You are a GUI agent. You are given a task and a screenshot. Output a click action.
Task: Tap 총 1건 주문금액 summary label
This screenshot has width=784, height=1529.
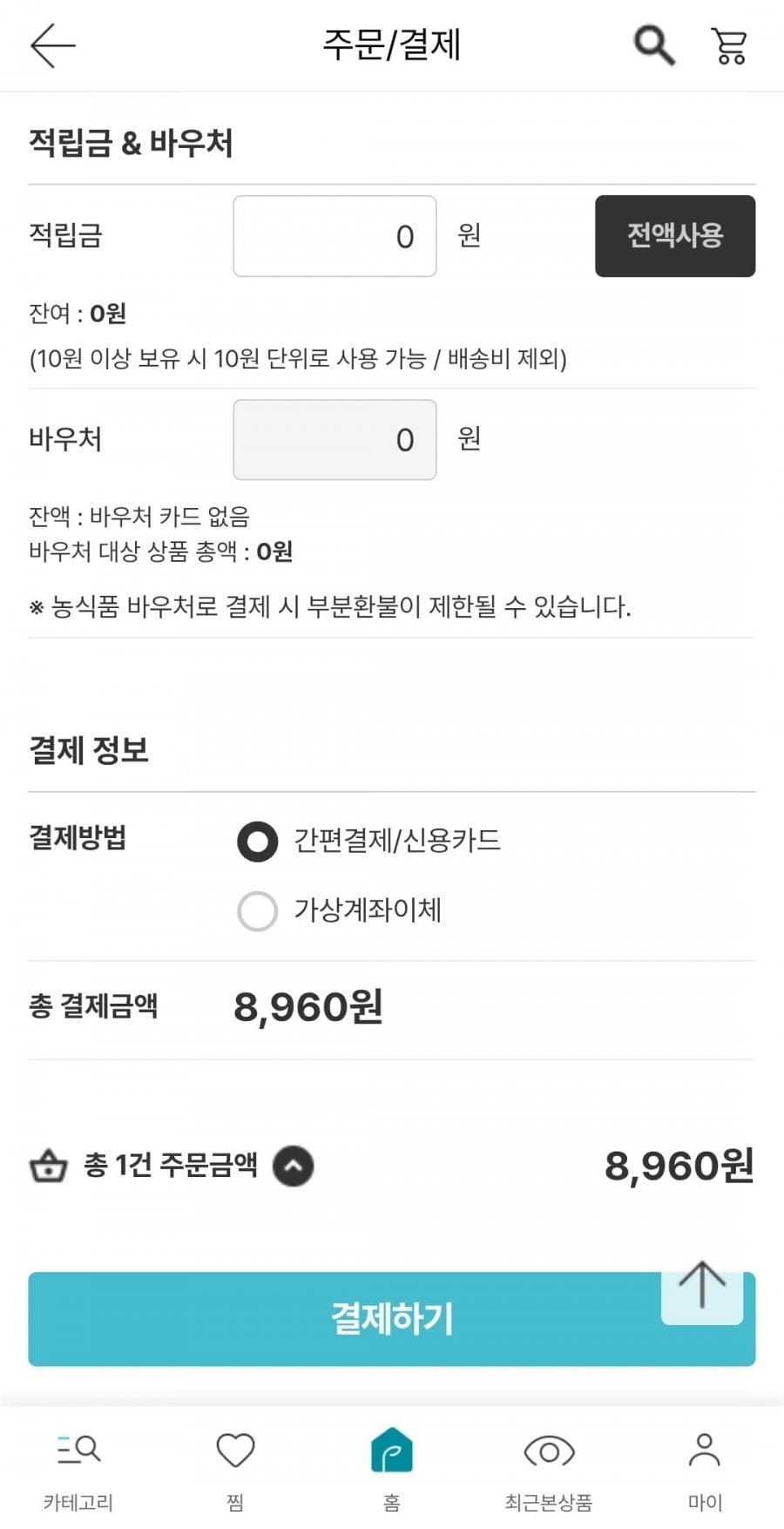[171, 1165]
